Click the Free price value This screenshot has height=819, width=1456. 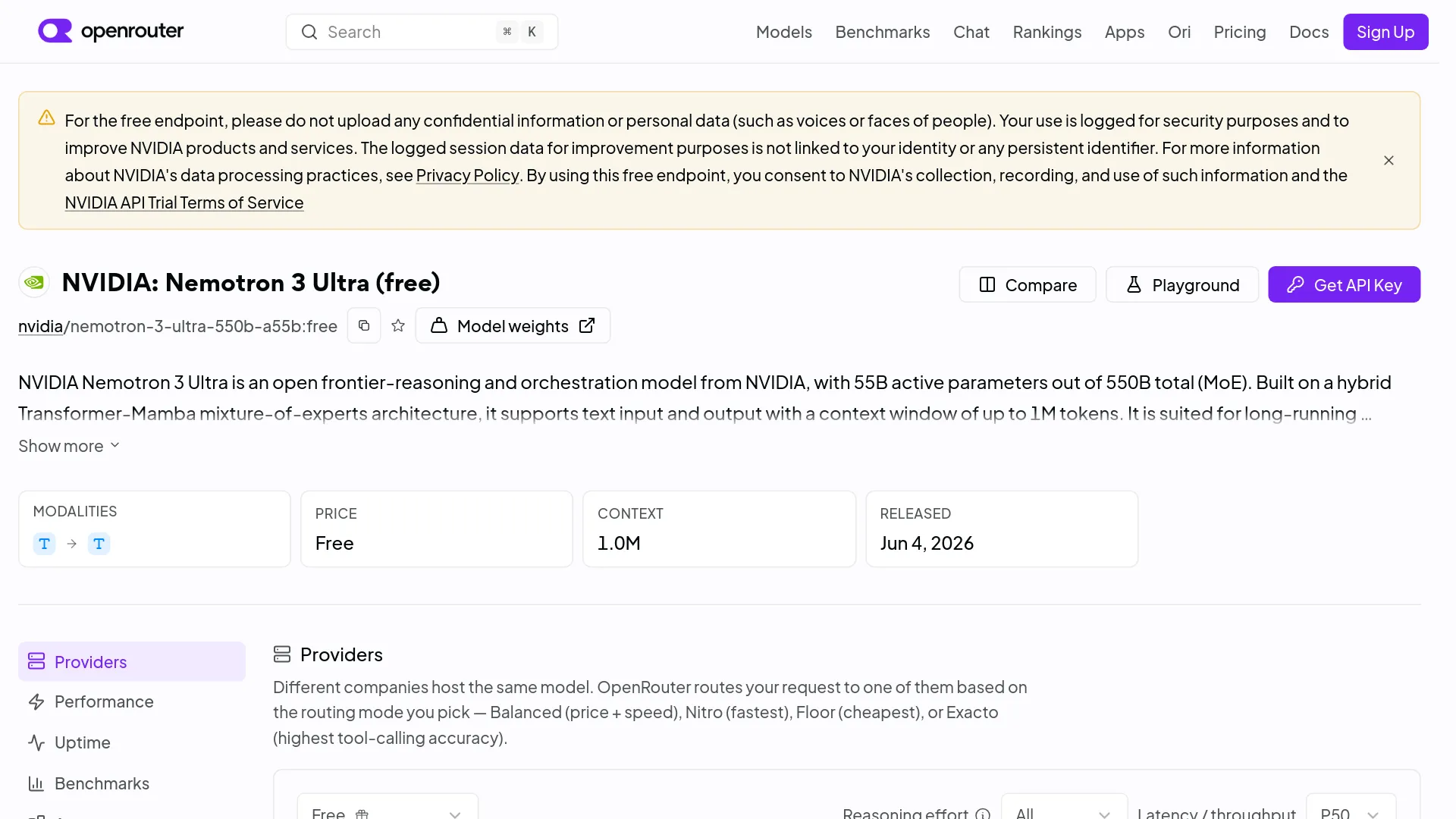pyautogui.click(x=334, y=543)
